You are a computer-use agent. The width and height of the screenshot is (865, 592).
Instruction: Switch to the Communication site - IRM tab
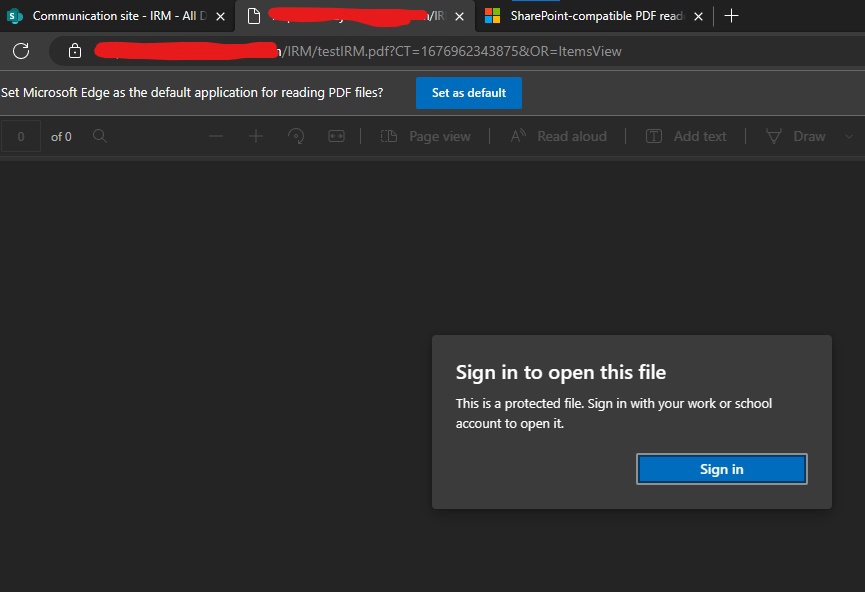(x=117, y=16)
